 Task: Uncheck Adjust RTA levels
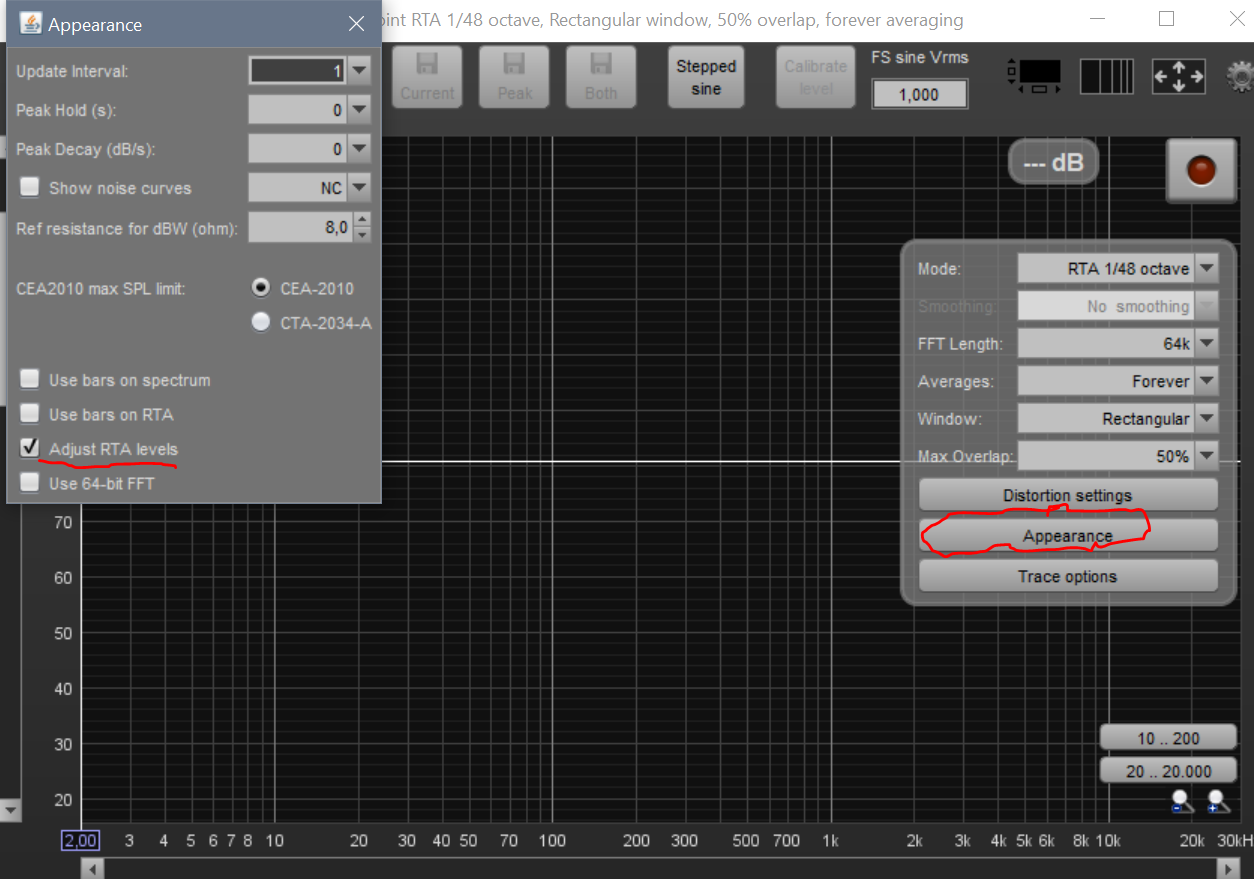[30, 448]
